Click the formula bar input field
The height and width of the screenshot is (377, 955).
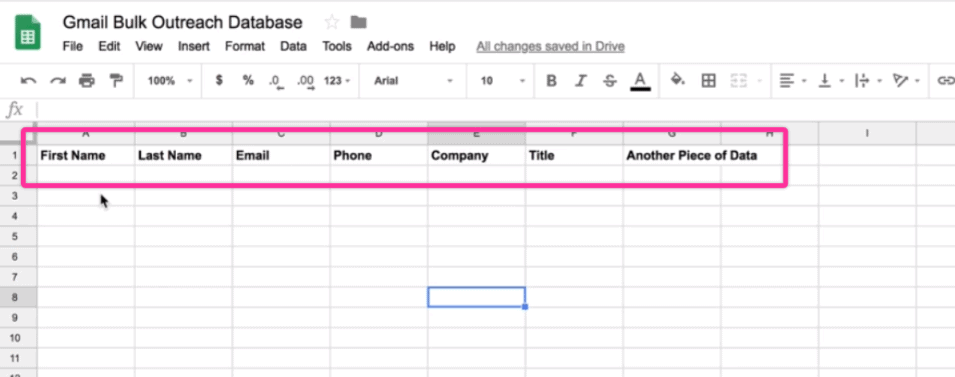(496, 110)
